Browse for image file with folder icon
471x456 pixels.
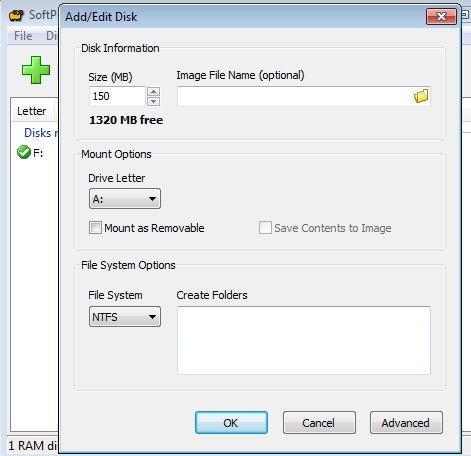click(x=421, y=96)
